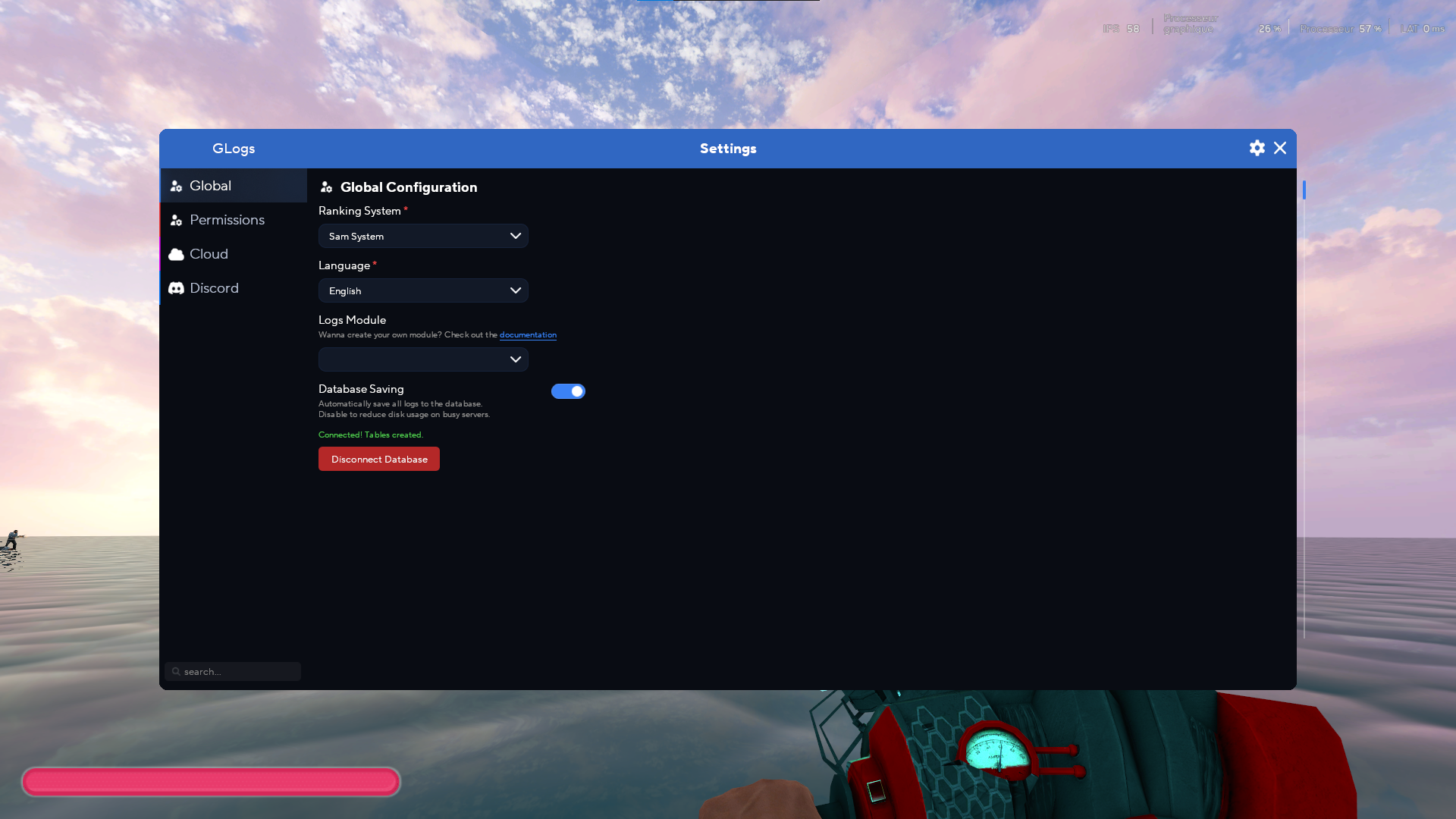This screenshot has width=1456, height=819.
Task: Close the GLogs window with X
Action: [x=1280, y=148]
